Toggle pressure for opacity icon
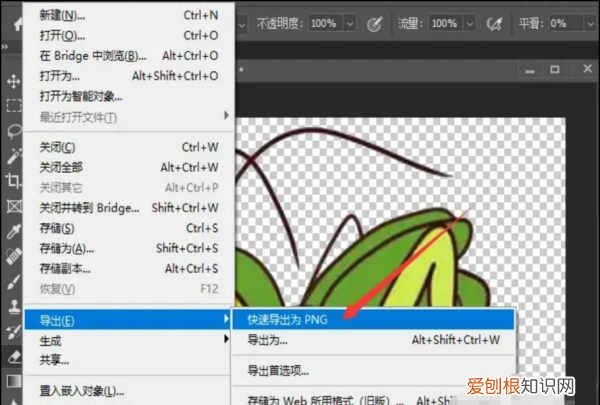Viewport: 600px width, 405px height. (374, 24)
